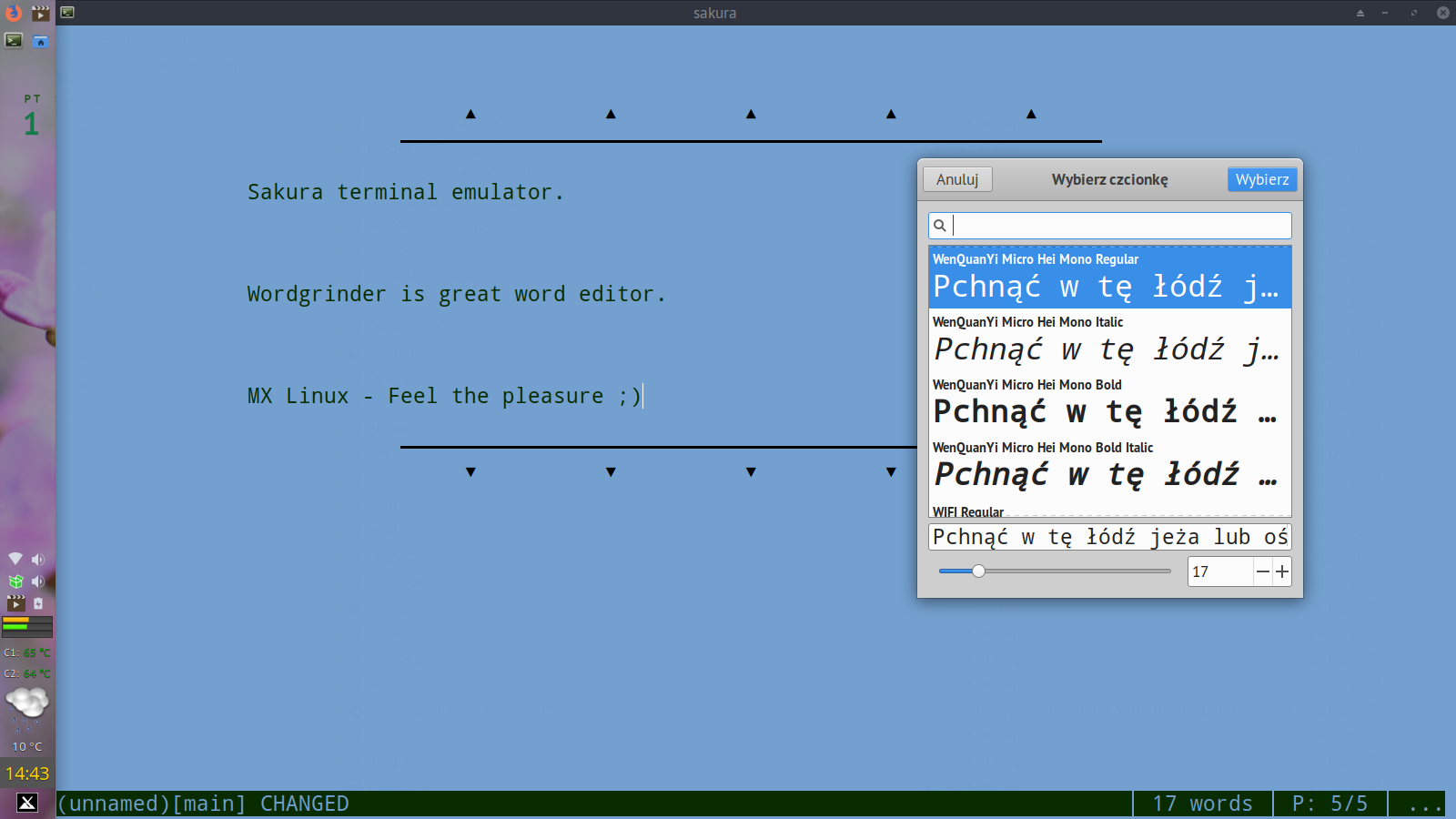Click the 'Wybierz czcionkę' dialog title
The image size is (1456, 819).
tap(1110, 179)
